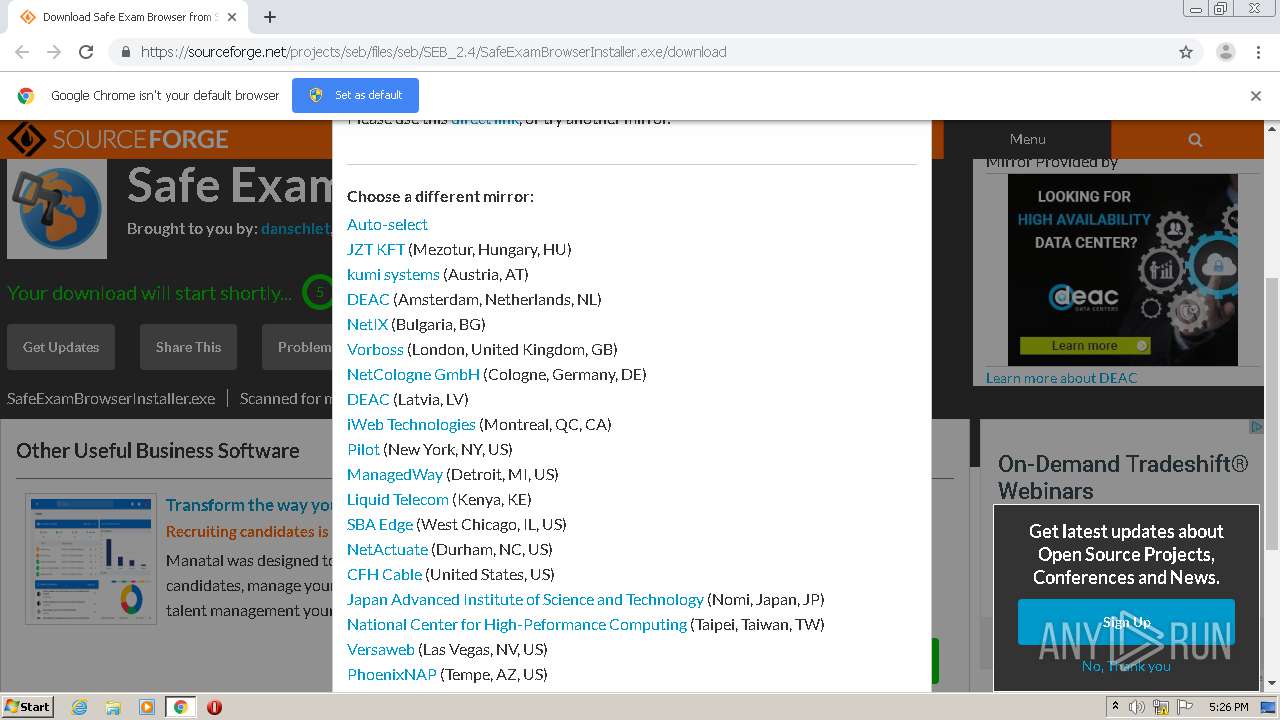Launch Internet Explorer from taskbar
1280x720 pixels.
79,707
